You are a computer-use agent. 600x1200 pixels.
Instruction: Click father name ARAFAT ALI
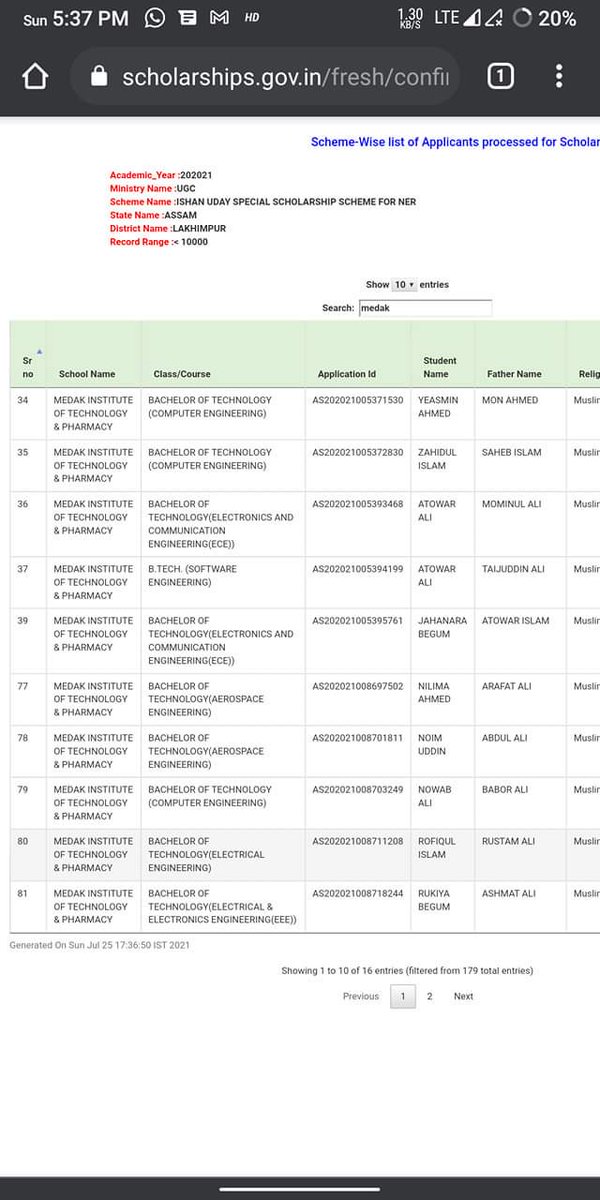508,686
